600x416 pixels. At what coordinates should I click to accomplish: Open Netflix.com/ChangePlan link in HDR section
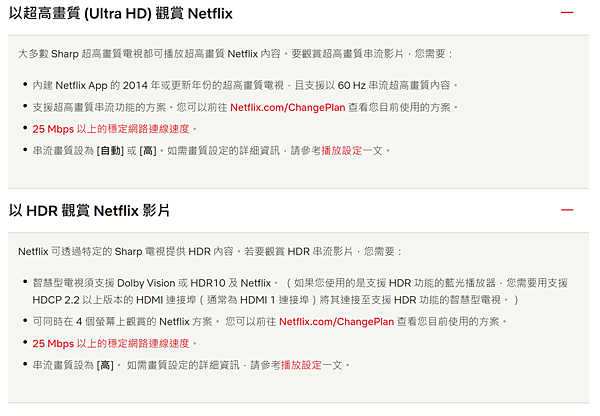pyautogui.click(x=336, y=321)
